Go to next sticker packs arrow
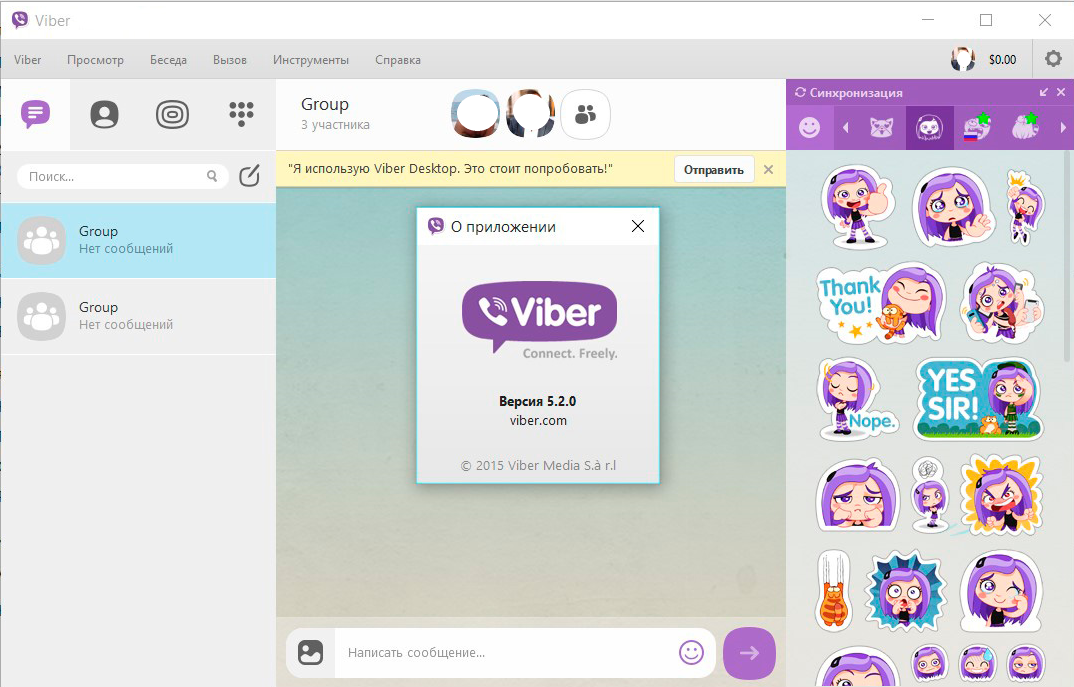This screenshot has height=687, width=1074. 1063,127
